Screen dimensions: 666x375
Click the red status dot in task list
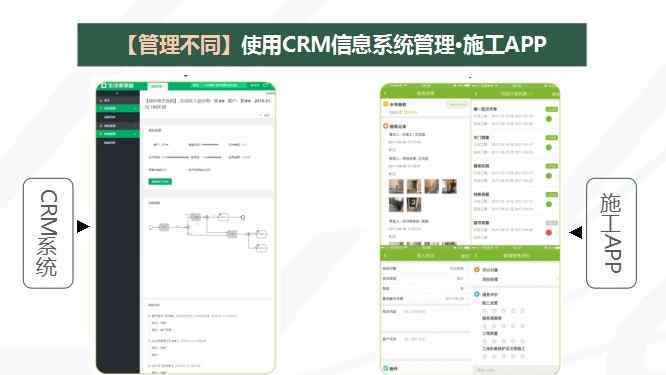[549, 233]
